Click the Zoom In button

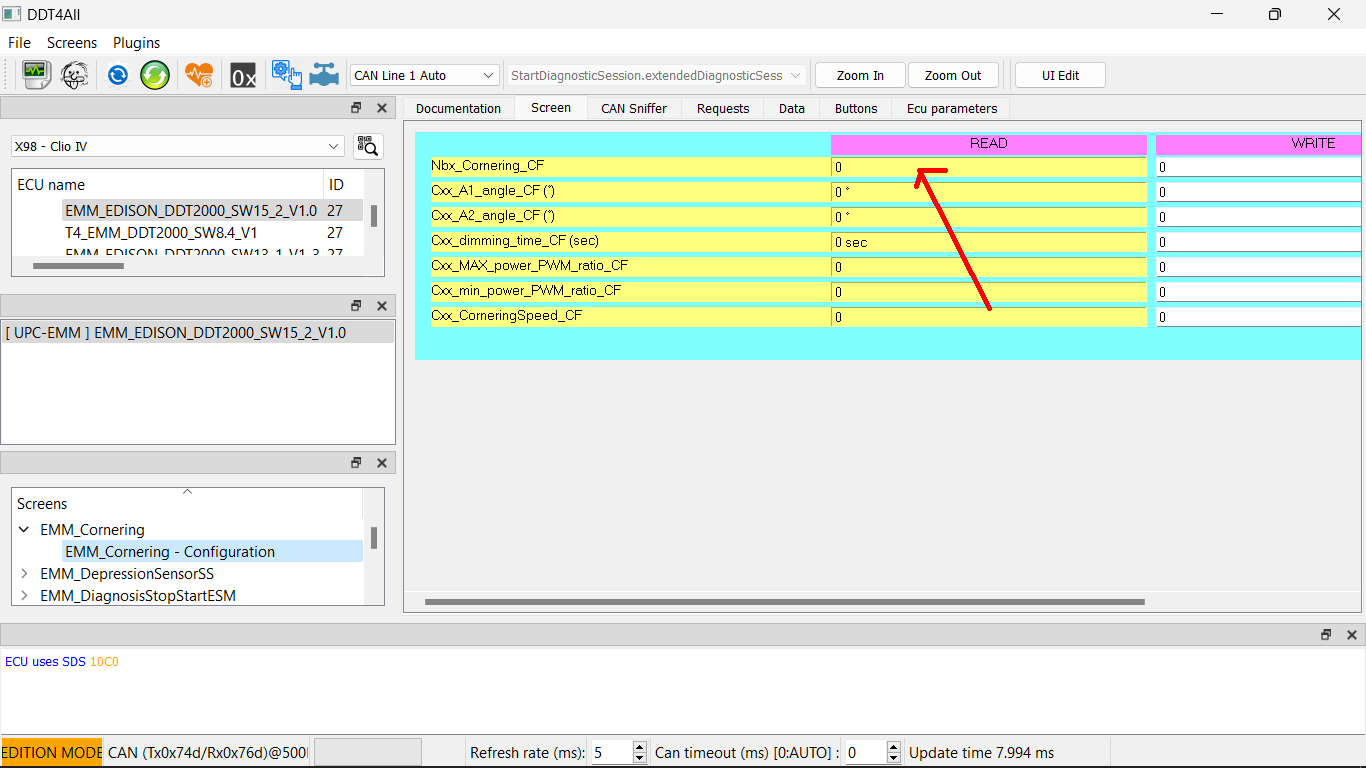coord(858,75)
